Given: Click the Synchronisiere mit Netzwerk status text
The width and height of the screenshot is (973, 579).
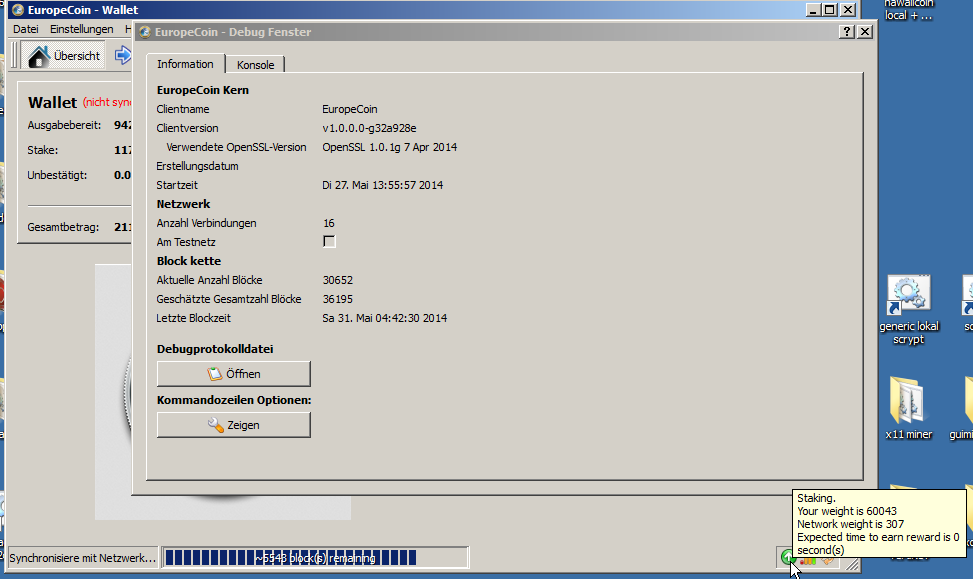Looking at the screenshot, I should (82, 558).
